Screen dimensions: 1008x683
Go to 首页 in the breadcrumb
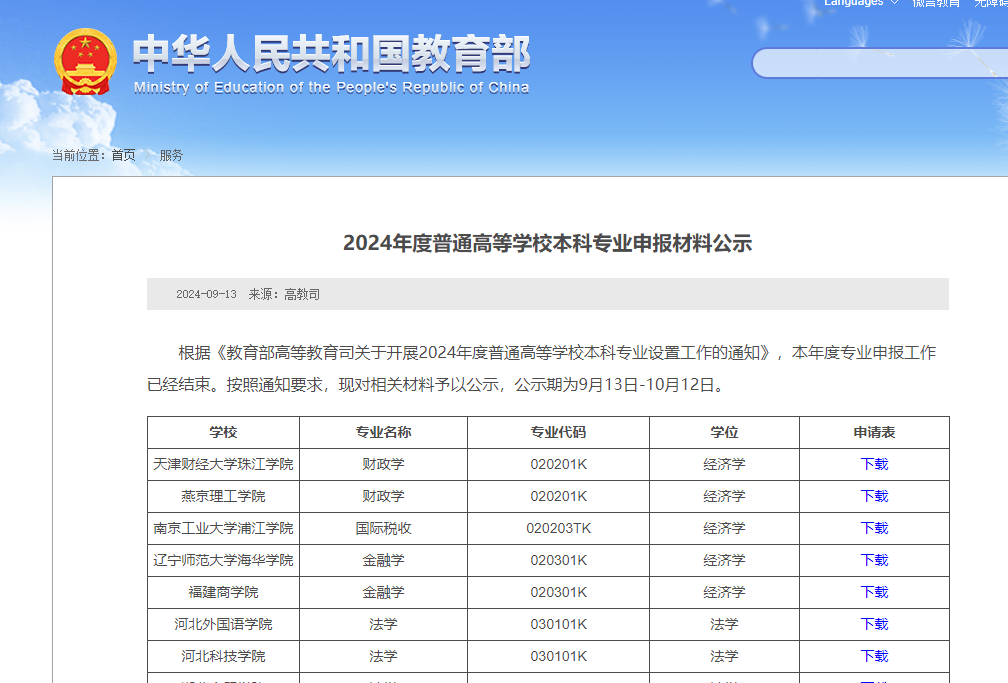(123, 155)
